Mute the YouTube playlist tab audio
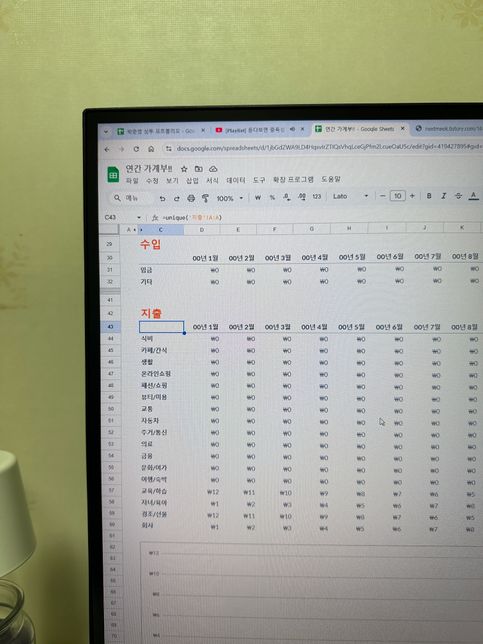Screen dimensions: 483x644 click(292, 129)
